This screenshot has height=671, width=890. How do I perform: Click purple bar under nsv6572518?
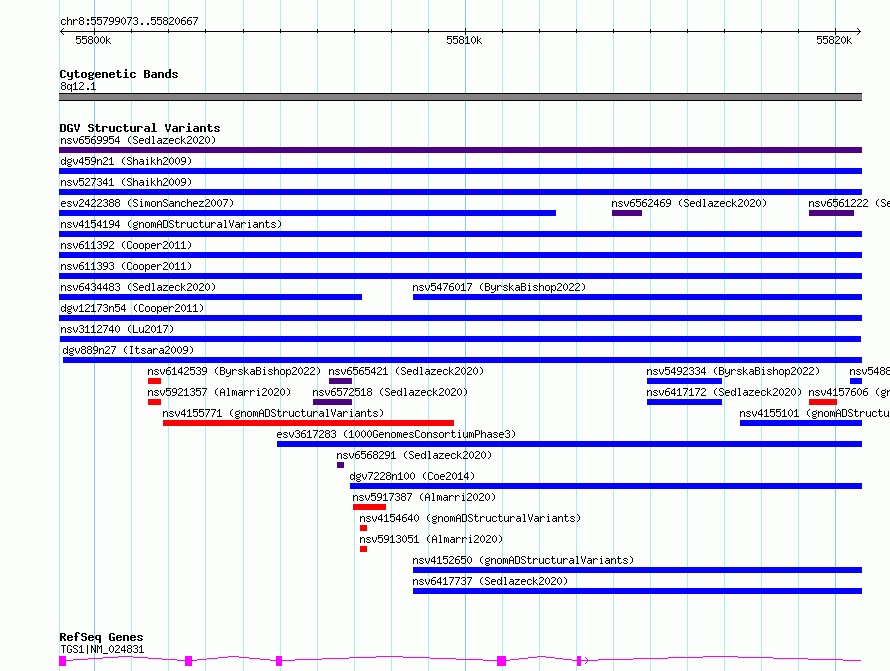(x=332, y=402)
